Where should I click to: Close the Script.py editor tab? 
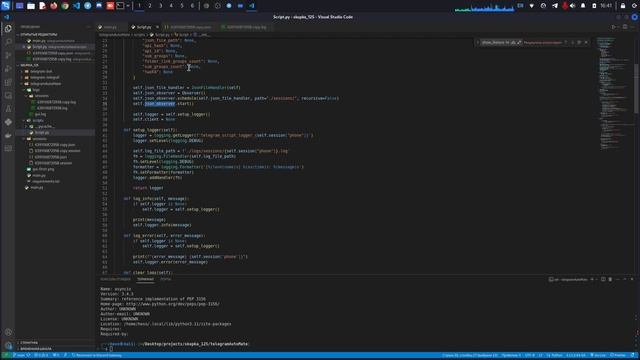pyautogui.click(x=157, y=27)
